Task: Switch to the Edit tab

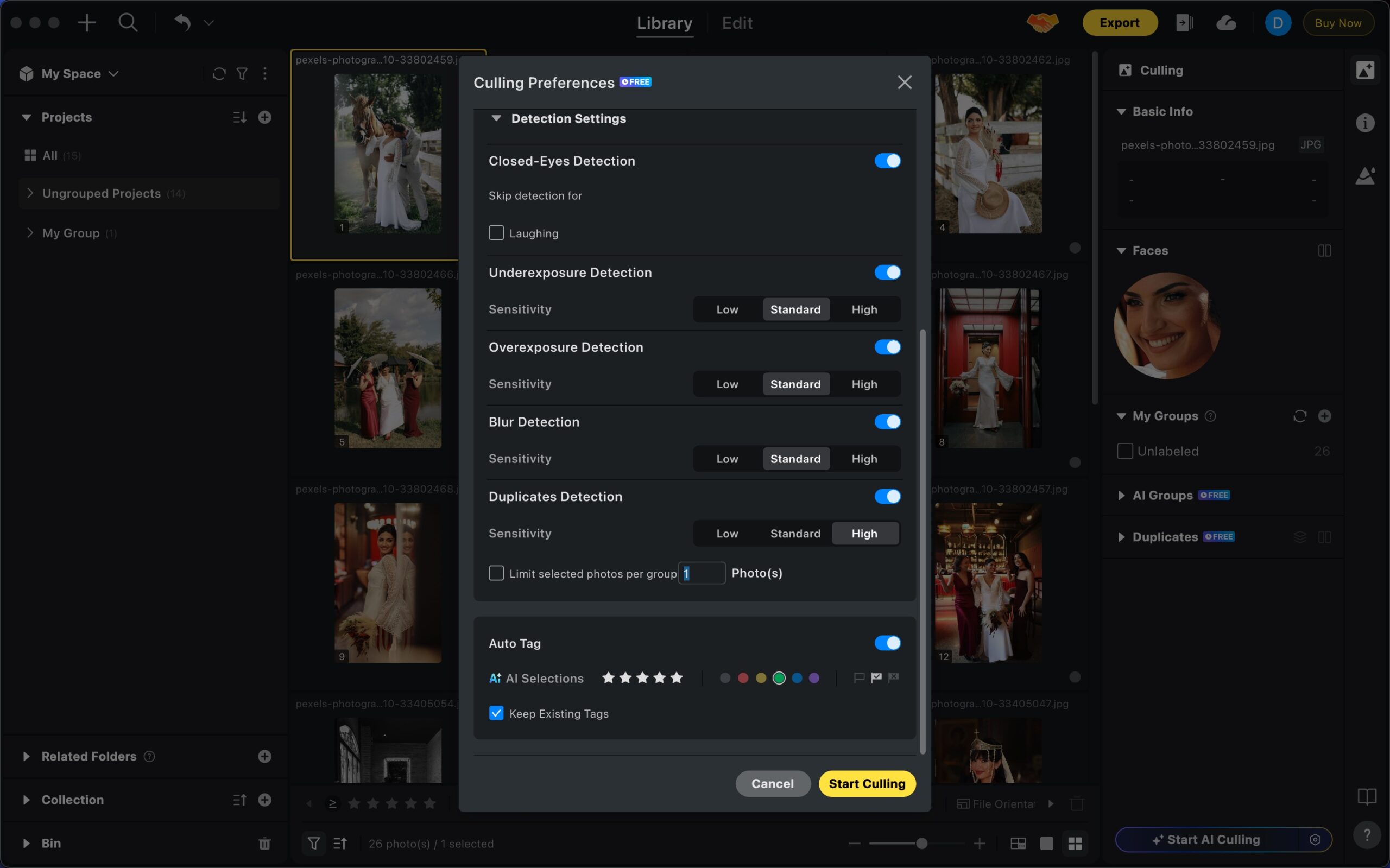Action: pos(737,23)
